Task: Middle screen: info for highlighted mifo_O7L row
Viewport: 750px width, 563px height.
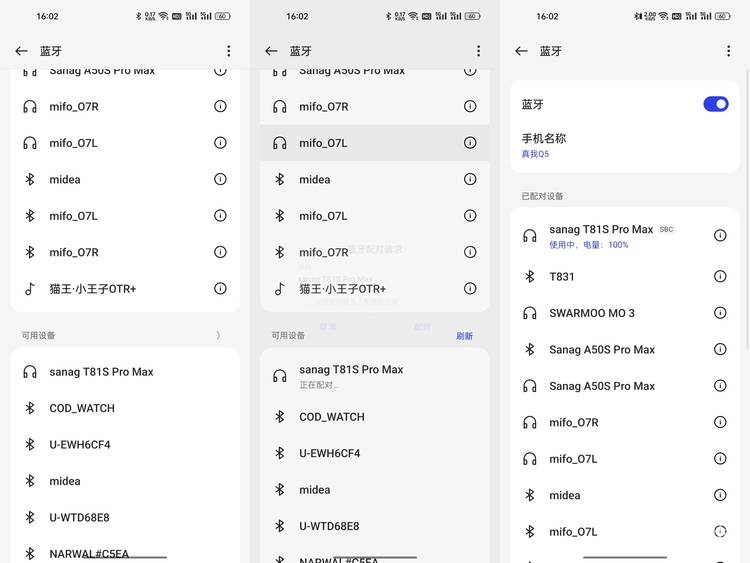Action: tap(470, 143)
